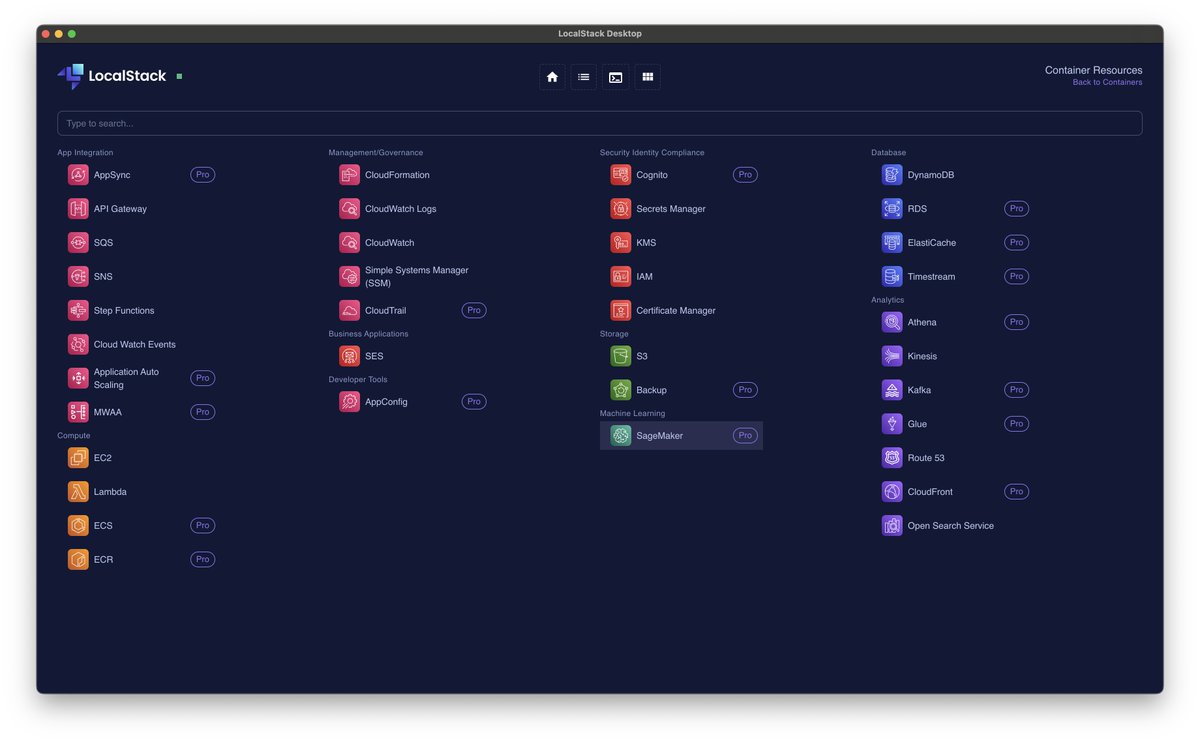This screenshot has width=1200, height=742.
Task: Select the CloudWatch Logs icon
Action: 349,209
